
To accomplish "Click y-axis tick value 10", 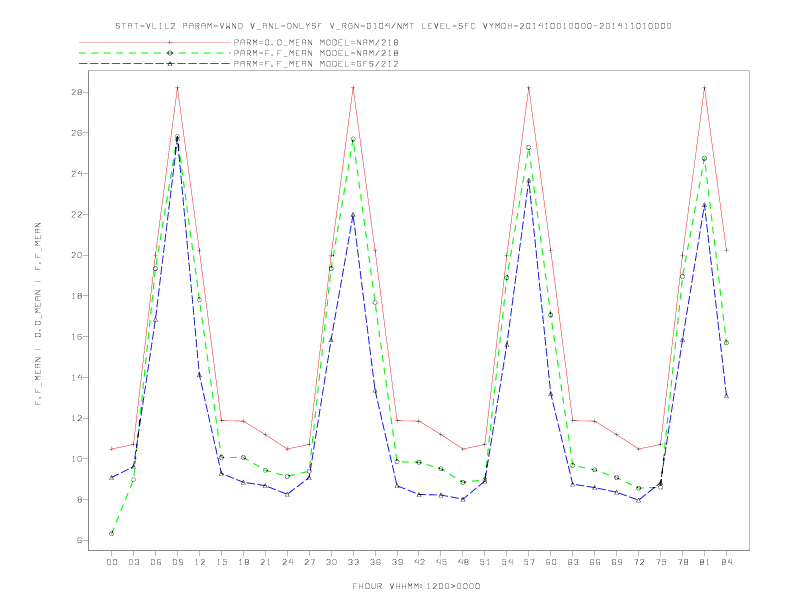I will (77, 459).
